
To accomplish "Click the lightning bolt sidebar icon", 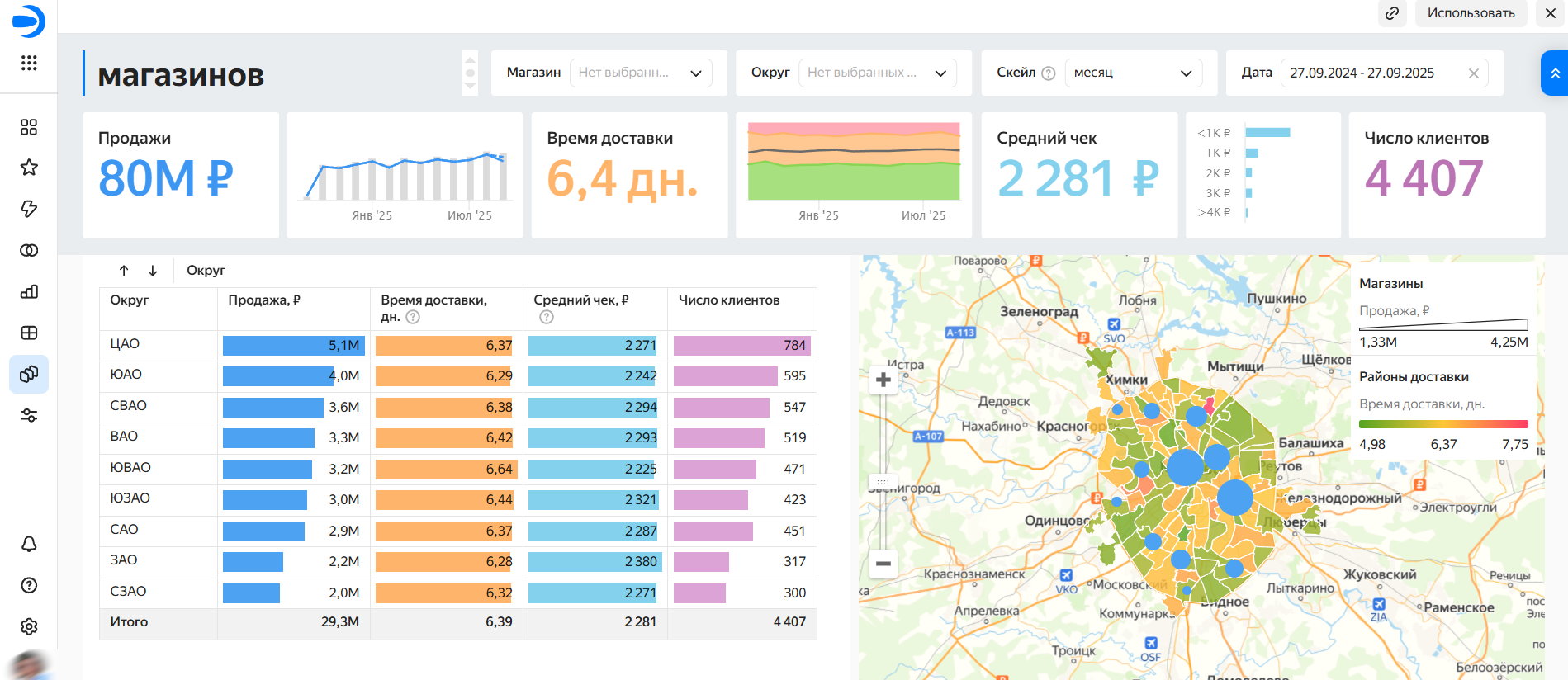I will (29, 209).
